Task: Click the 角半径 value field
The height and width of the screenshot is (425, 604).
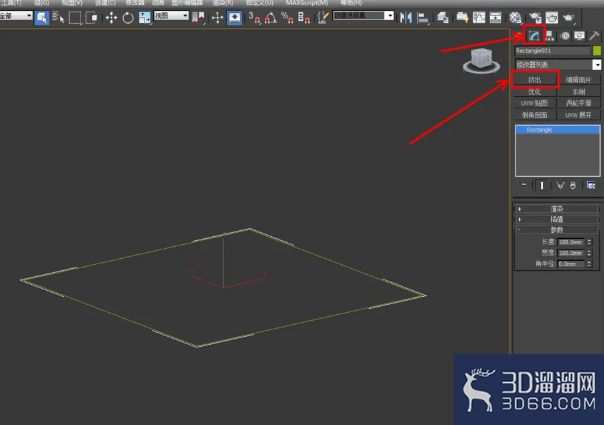Action: (571, 264)
